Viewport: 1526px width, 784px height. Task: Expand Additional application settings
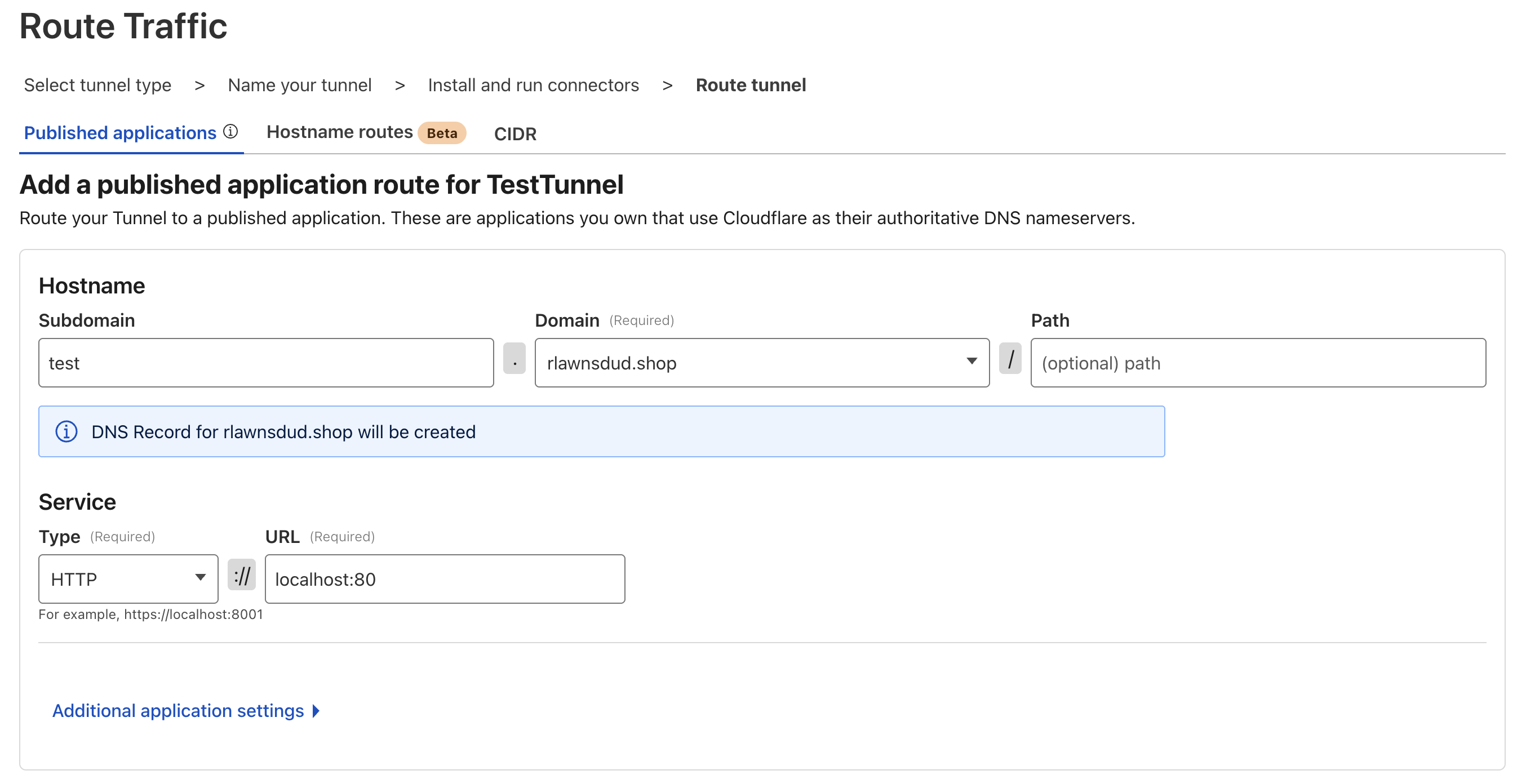click(178, 711)
